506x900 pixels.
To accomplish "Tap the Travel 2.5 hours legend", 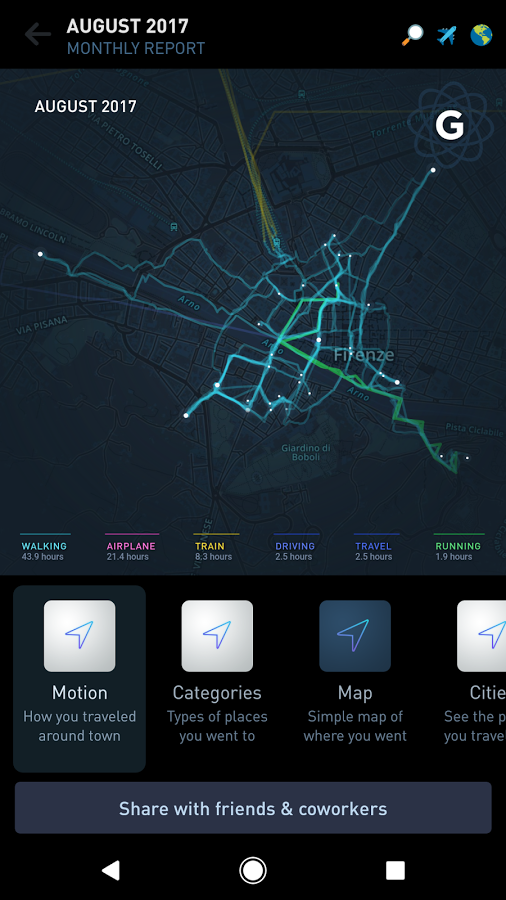I will (375, 548).
